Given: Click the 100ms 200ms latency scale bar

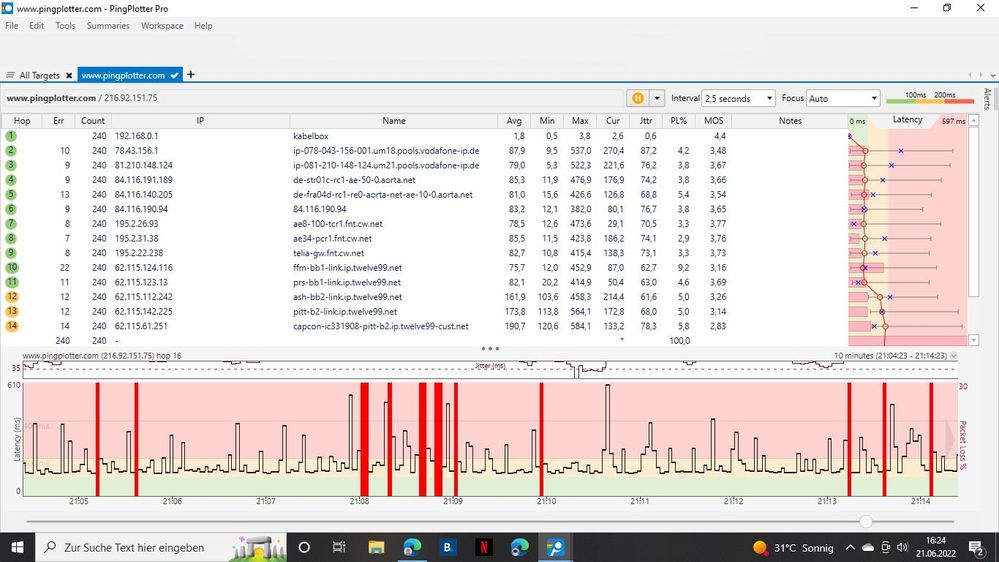Looking at the screenshot, I should (x=930, y=97).
